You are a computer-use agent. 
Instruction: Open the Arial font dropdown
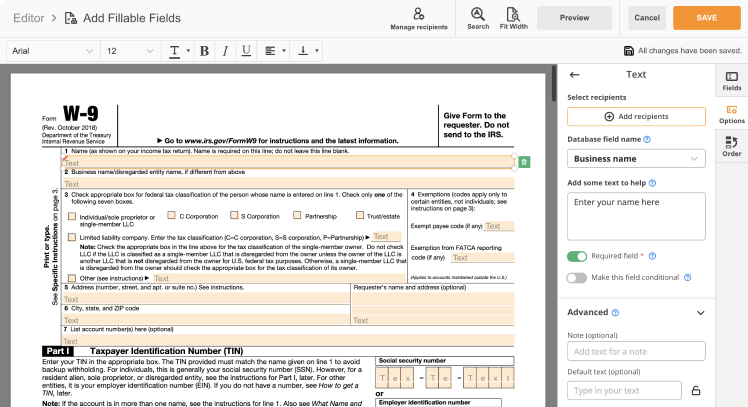[x=52, y=51]
